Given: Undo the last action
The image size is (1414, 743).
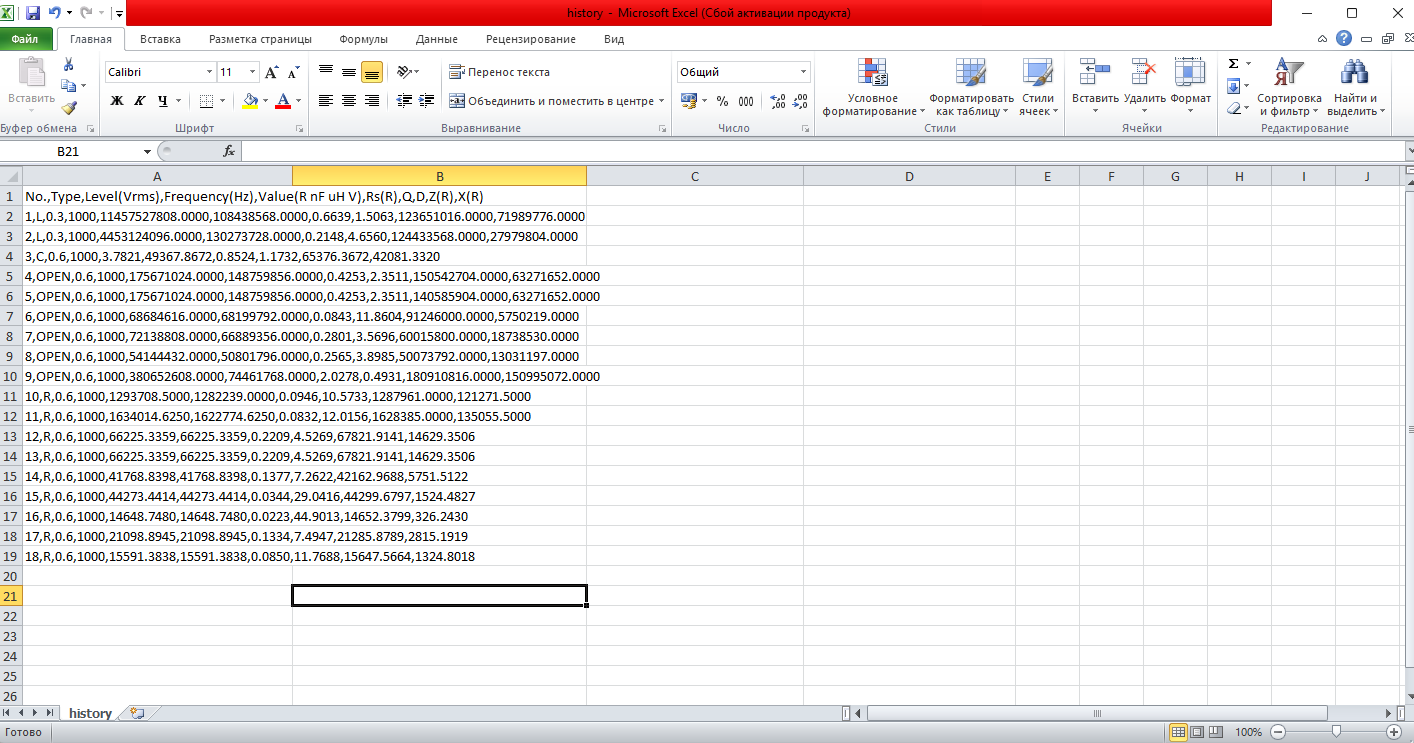Looking at the screenshot, I should coord(54,14).
